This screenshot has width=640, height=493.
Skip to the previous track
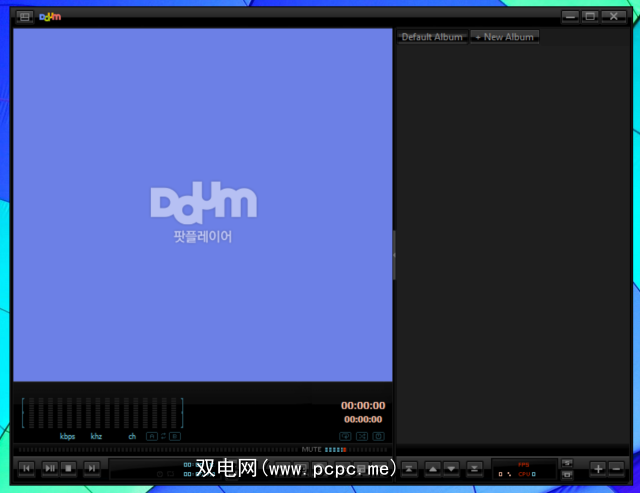(x=27, y=468)
